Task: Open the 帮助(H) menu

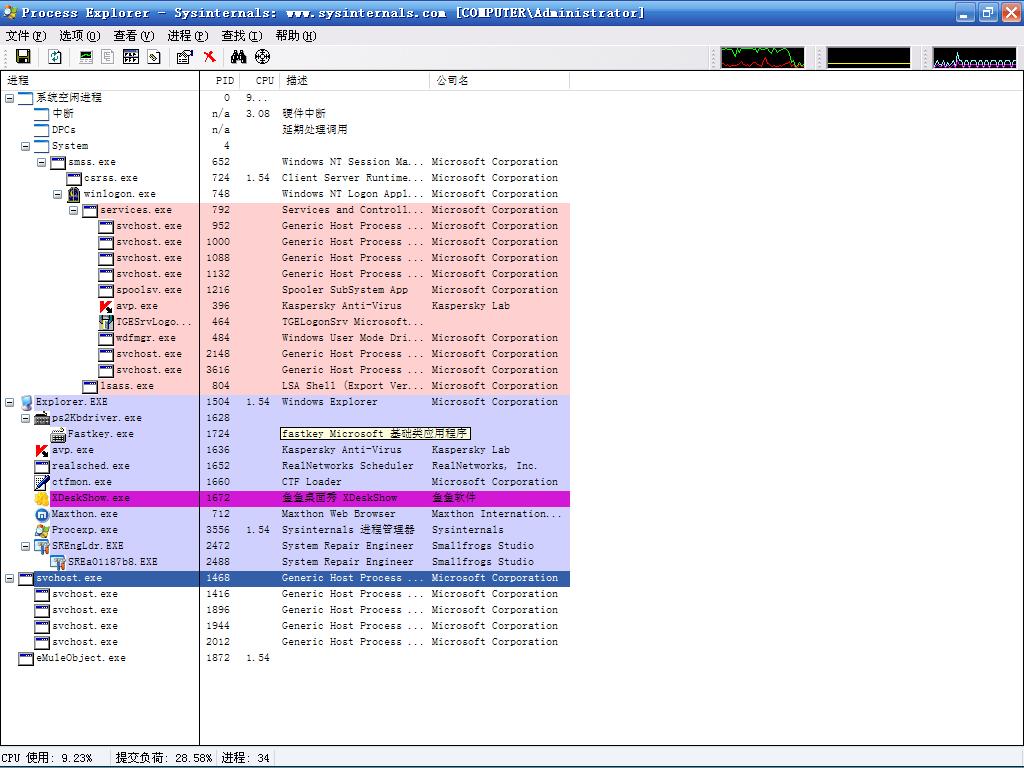Action: [x=296, y=36]
